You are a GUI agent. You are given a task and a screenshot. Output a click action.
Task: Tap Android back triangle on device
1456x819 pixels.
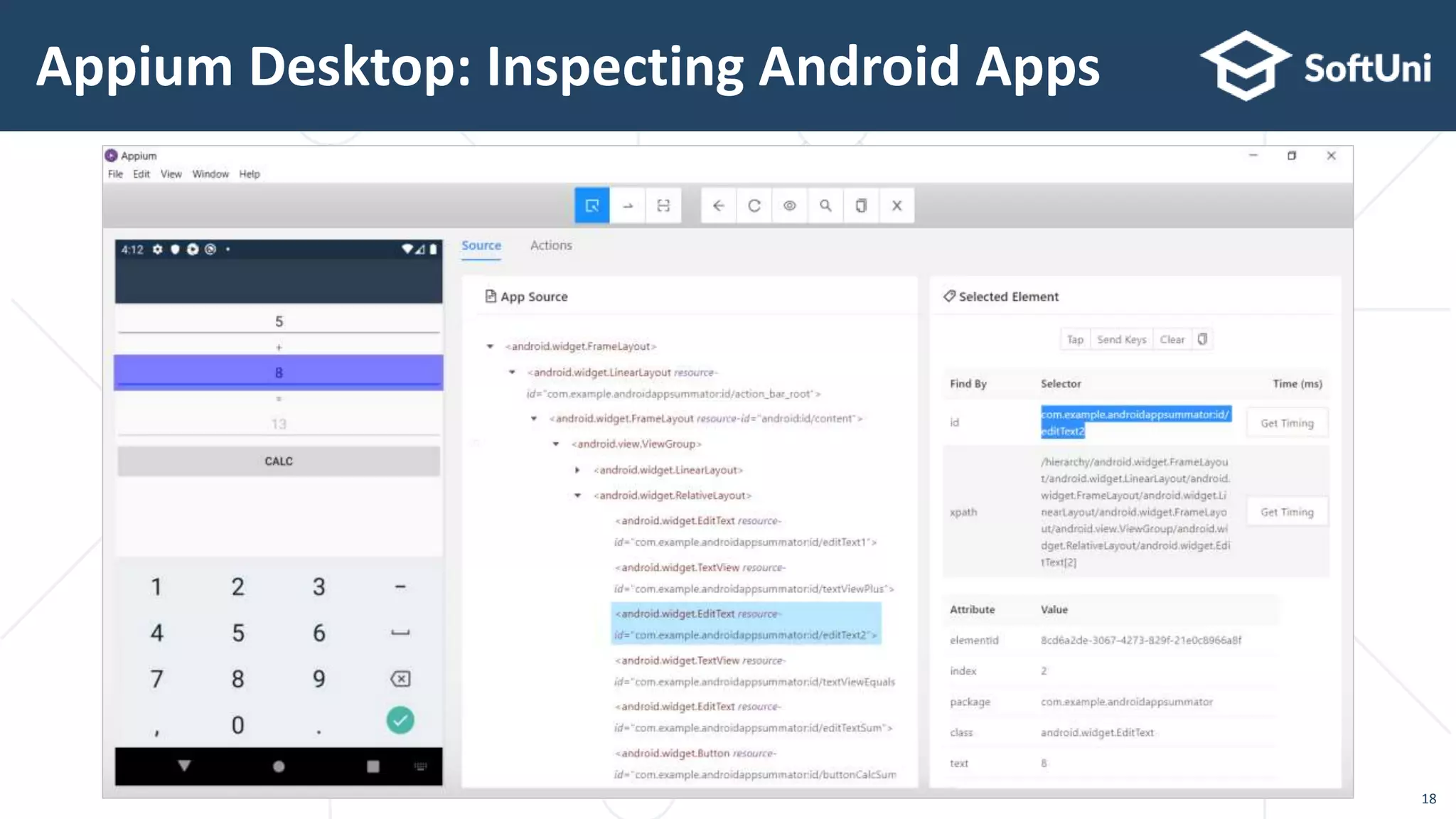184,766
